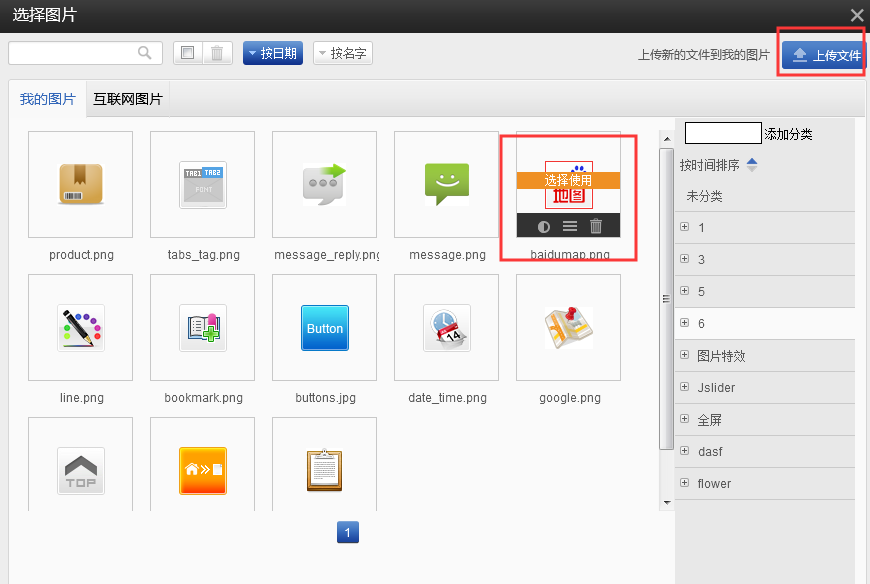Toggle the select-all checkbox in toolbar
The width and height of the screenshot is (870, 584).
(x=188, y=53)
